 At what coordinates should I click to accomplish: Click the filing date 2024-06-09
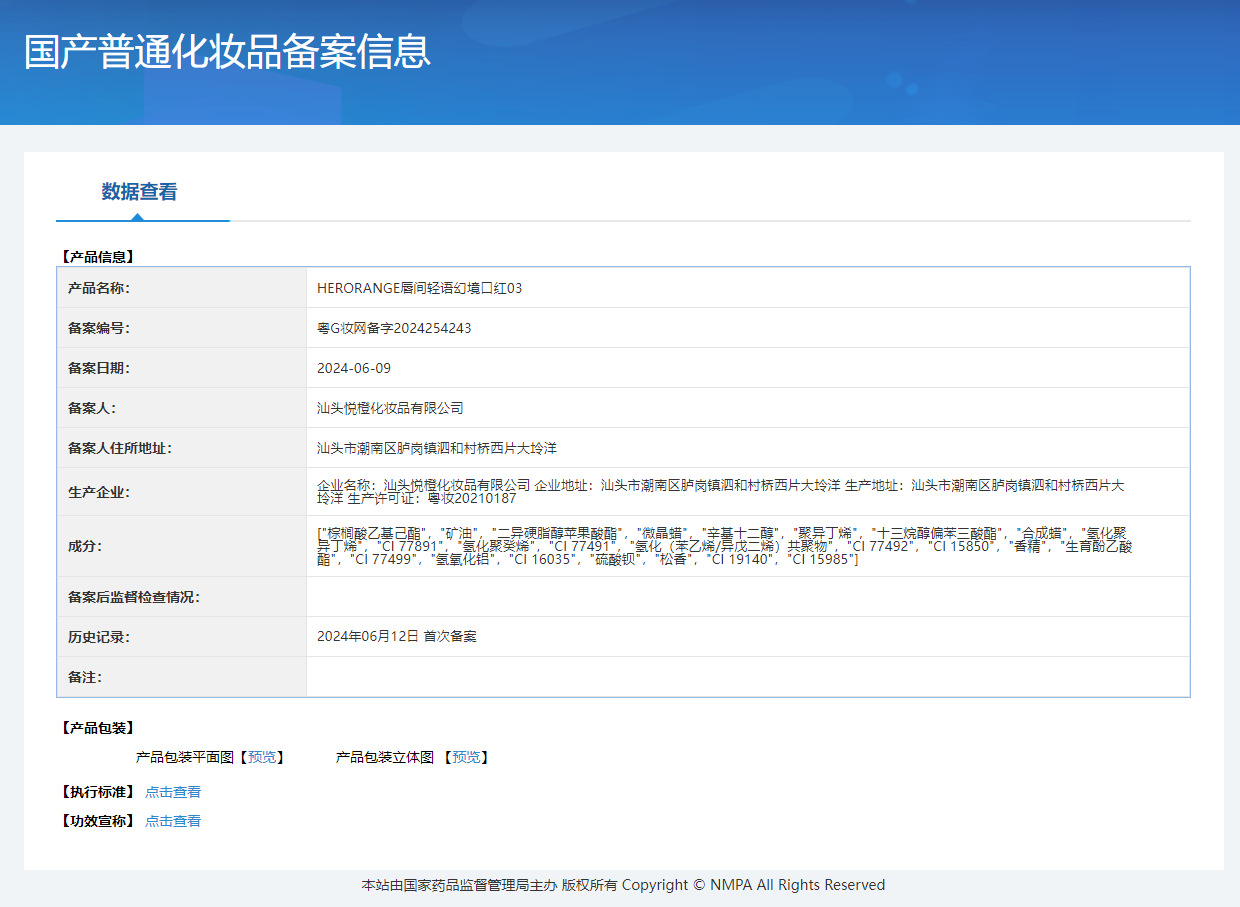pos(354,368)
